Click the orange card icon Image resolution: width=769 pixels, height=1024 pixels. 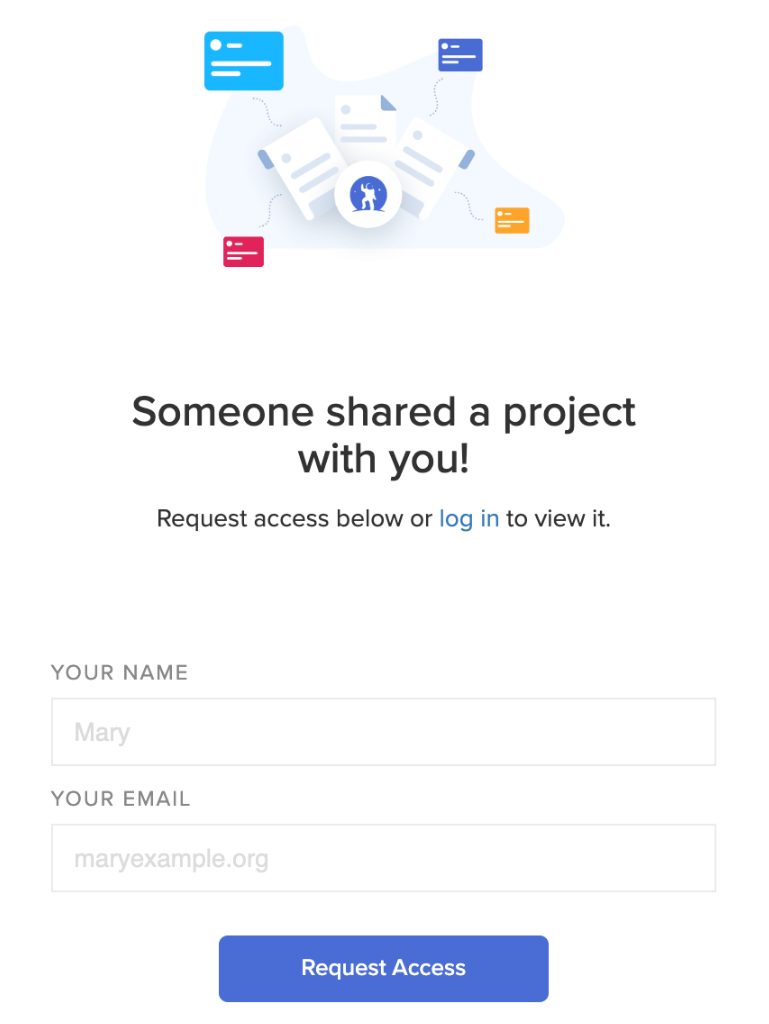(x=512, y=220)
